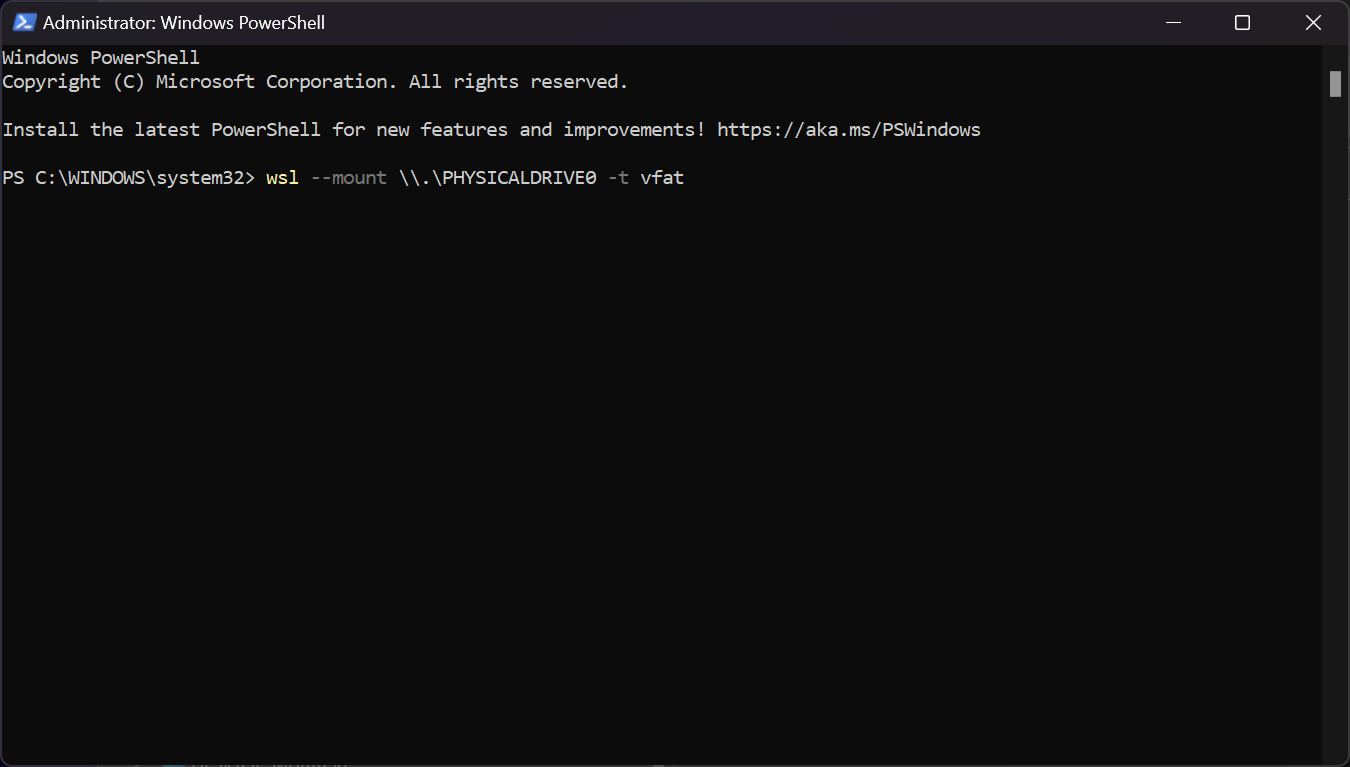Click the 'wsl' command word

tap(282, 178)
